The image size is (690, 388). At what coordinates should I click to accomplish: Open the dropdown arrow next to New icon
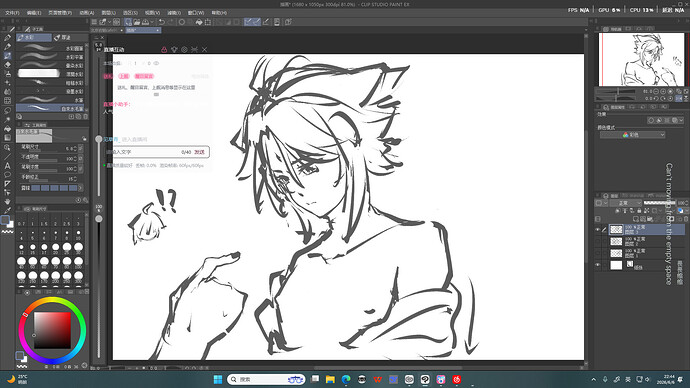tap(109, 22)
